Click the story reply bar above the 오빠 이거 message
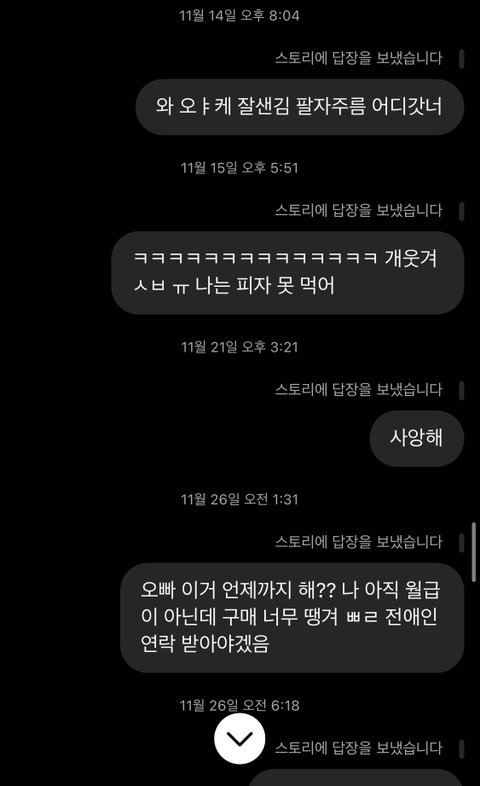Screen dimensions: 480x786 coord(461,542)
